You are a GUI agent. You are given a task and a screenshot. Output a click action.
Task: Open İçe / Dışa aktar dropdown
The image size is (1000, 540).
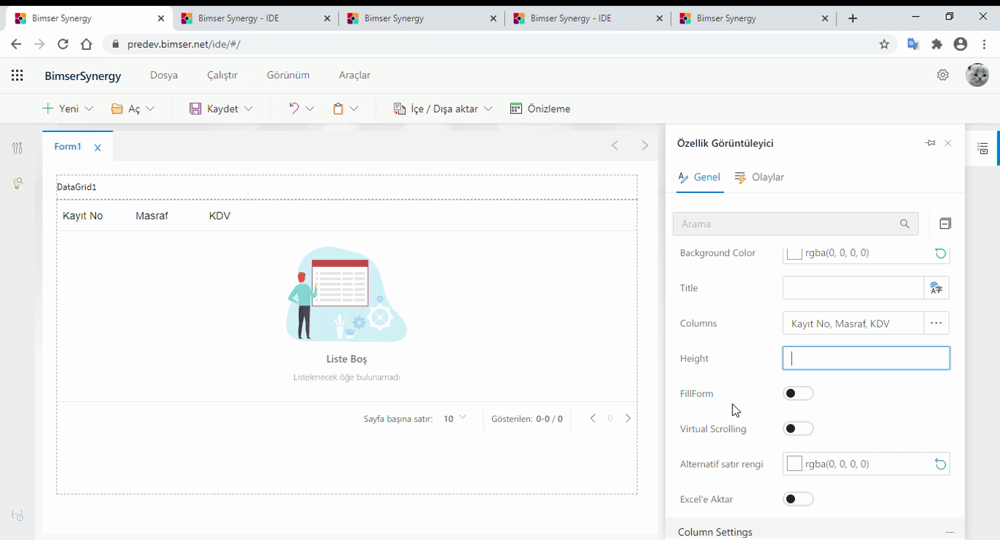click(x=488, y=109)
